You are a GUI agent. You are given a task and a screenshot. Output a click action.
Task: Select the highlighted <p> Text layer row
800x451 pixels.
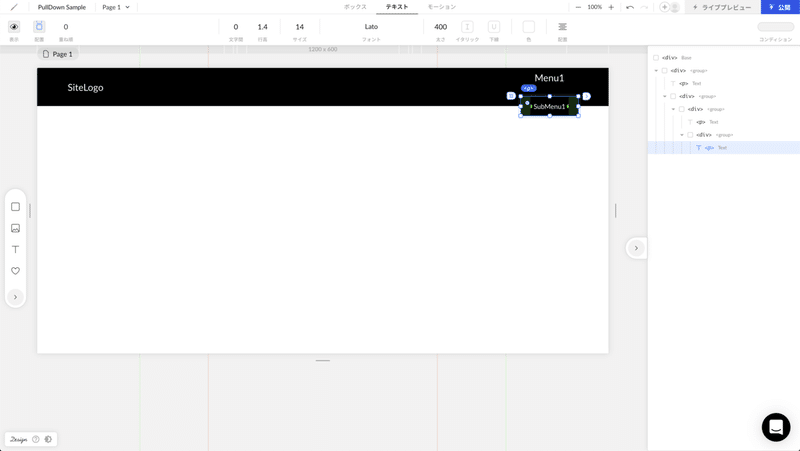tap(724, 148)
